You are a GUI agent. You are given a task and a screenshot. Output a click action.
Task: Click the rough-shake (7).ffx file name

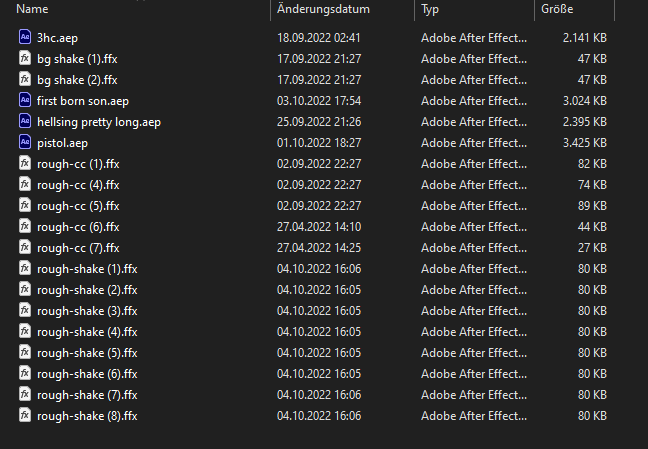(x=87, y=394)
